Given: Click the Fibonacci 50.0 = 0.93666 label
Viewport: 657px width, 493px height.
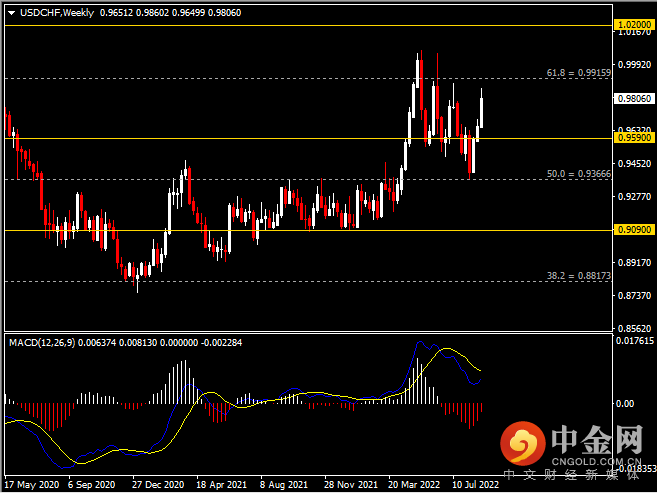Looking at the screenshot, I should pos(579,174).
